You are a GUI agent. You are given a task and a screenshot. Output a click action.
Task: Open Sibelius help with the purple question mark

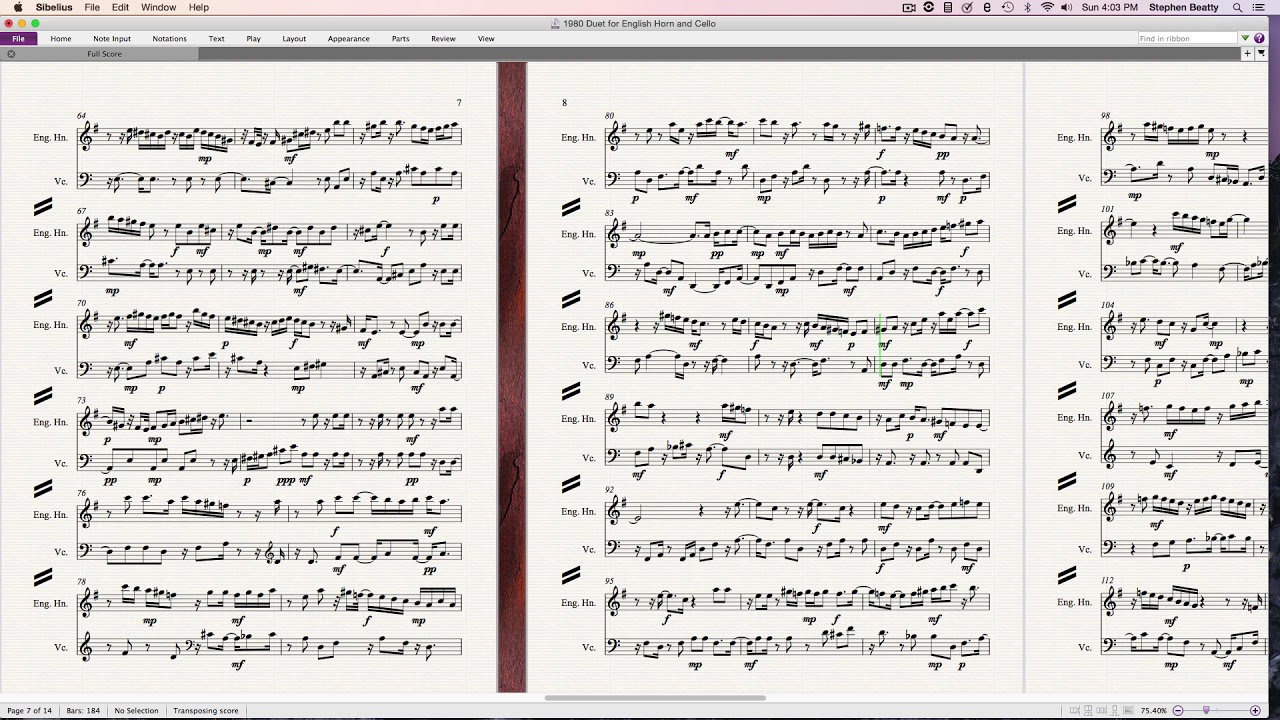click(x=1259, y=38)
